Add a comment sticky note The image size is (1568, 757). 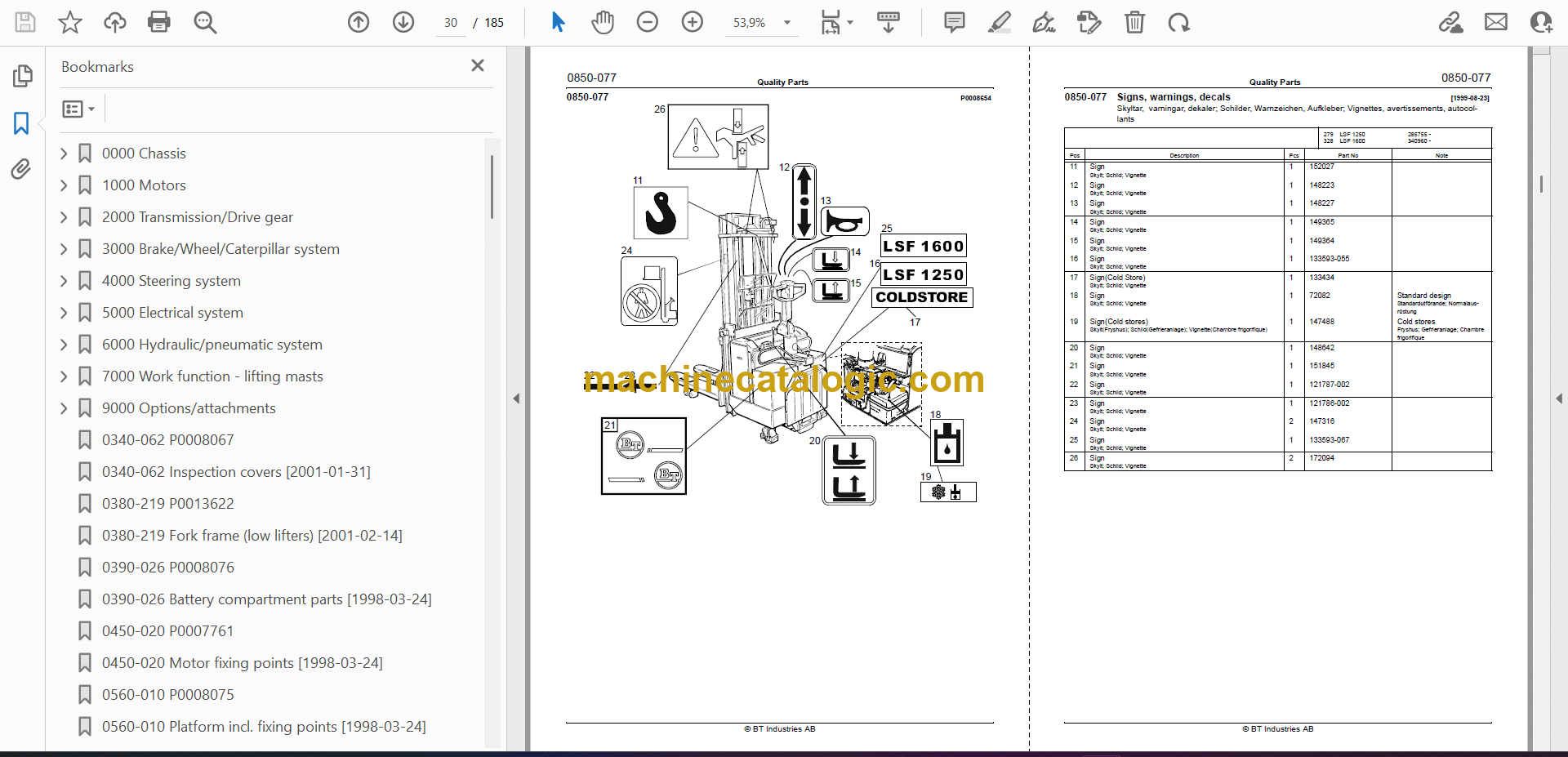954,22
